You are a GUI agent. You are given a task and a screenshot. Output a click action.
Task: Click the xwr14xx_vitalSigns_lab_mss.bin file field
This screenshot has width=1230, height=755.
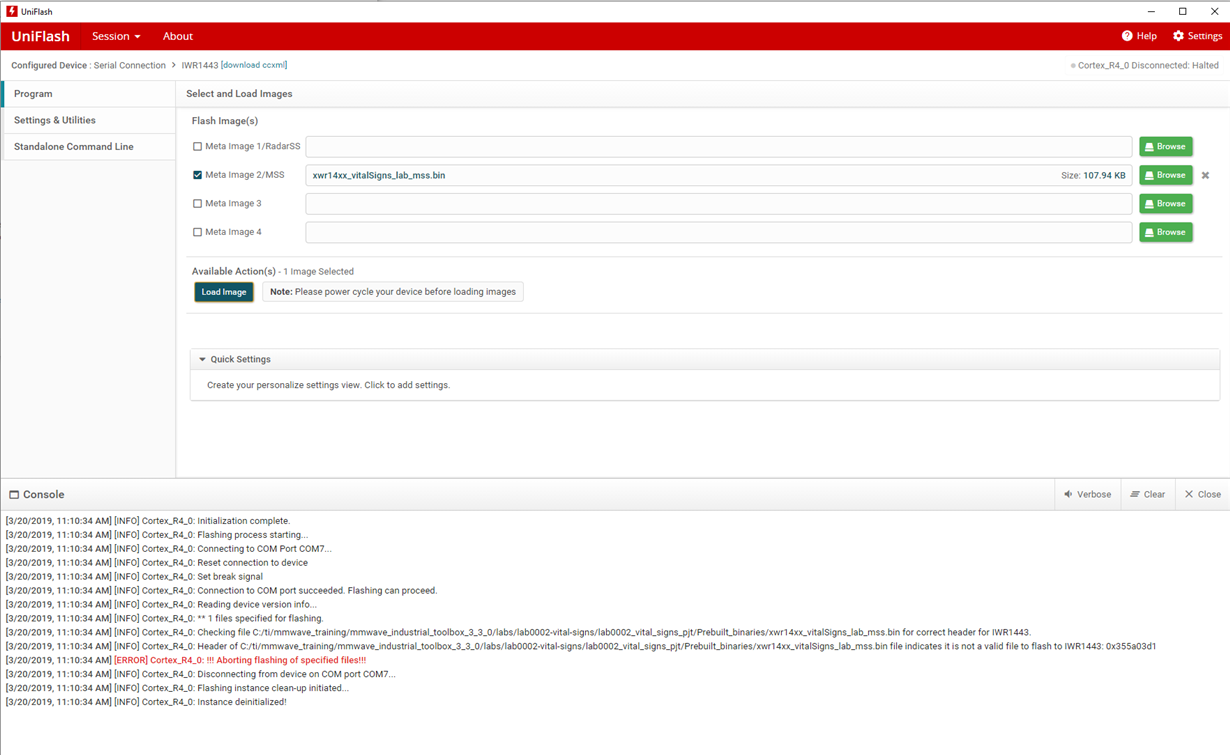719,175
